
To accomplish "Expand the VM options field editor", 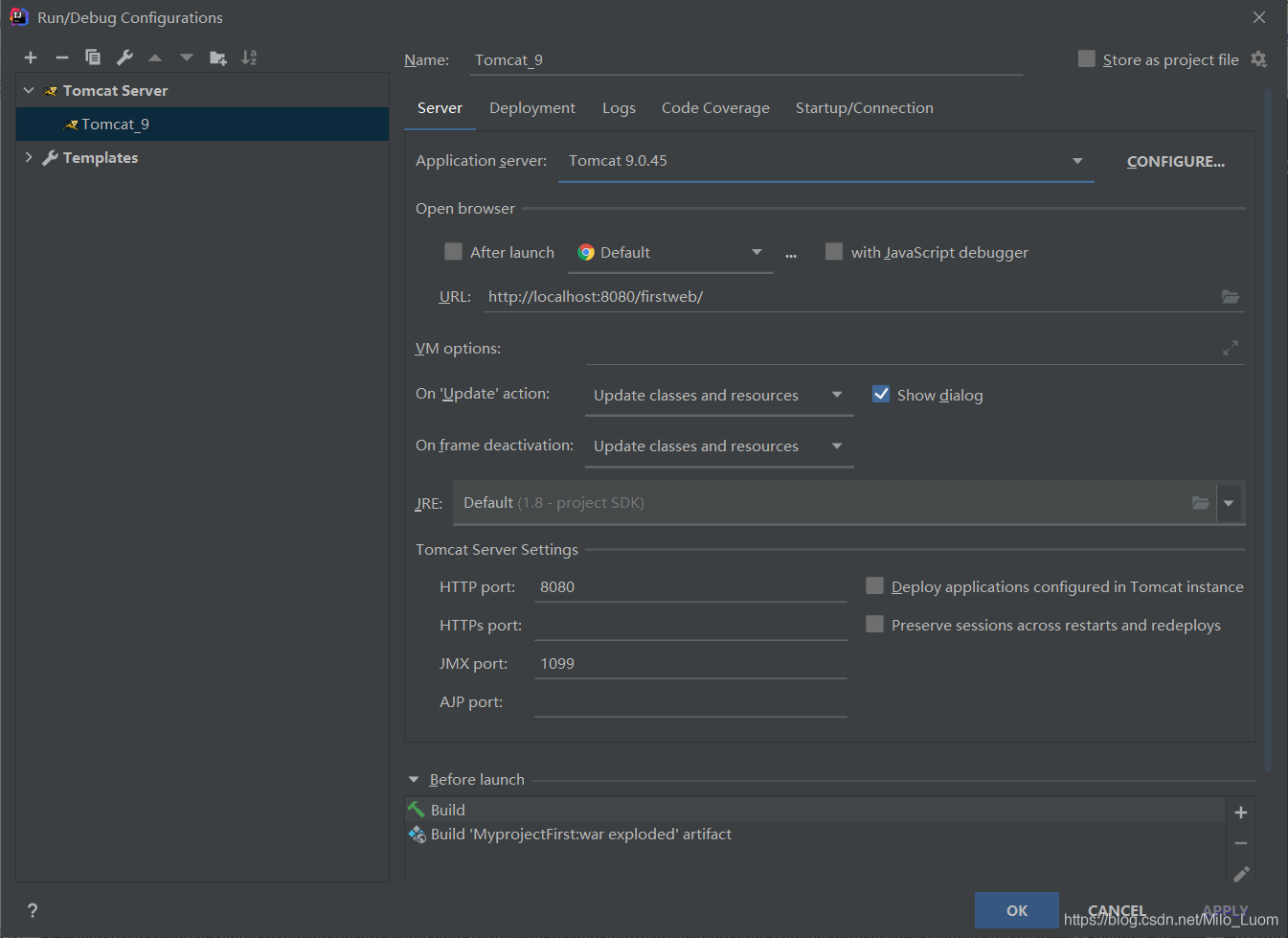I will click(x=1230, y=349).
